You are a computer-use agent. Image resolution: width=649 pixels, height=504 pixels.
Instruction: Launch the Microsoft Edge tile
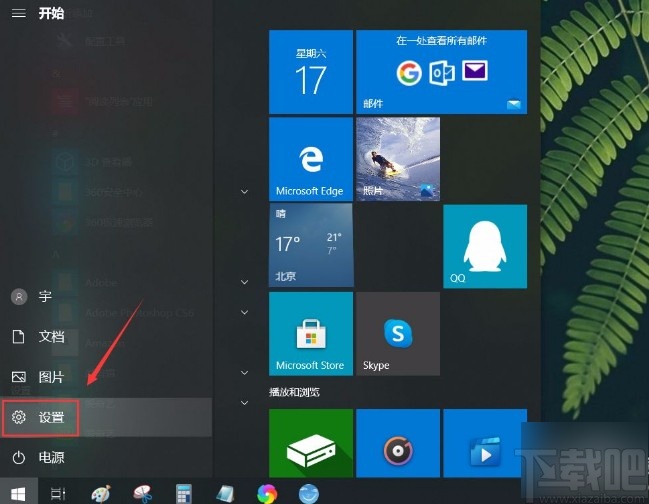[311, 159]
